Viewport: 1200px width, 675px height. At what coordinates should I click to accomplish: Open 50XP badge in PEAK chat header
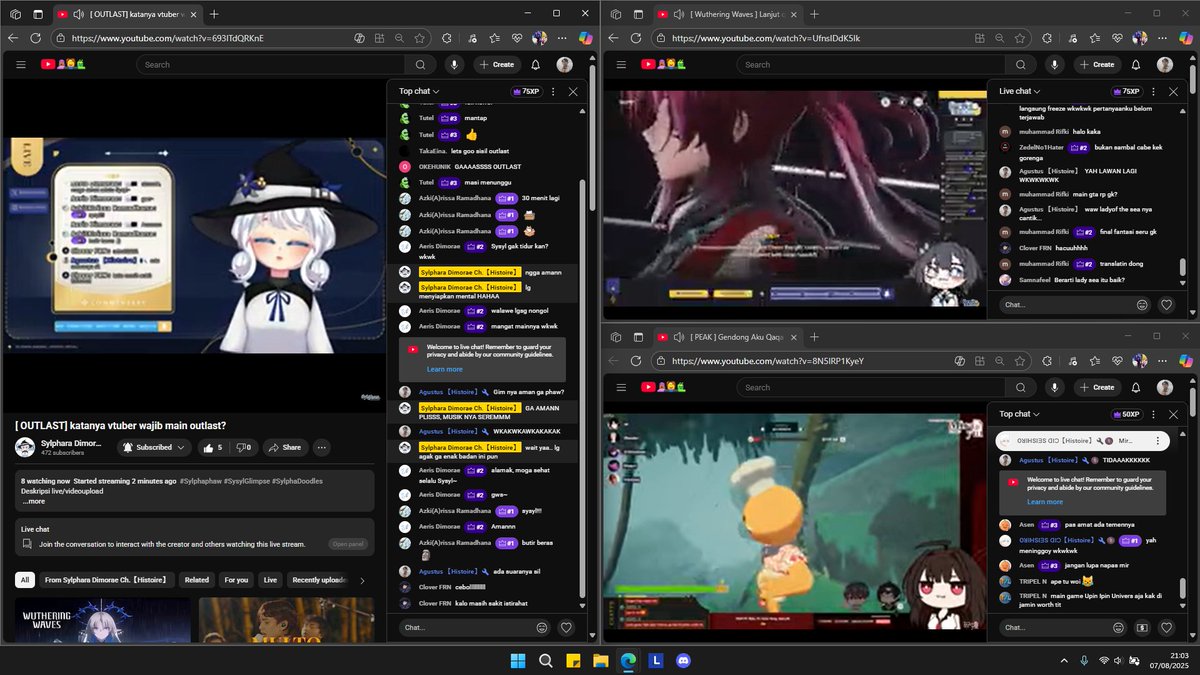[1125, 413]
